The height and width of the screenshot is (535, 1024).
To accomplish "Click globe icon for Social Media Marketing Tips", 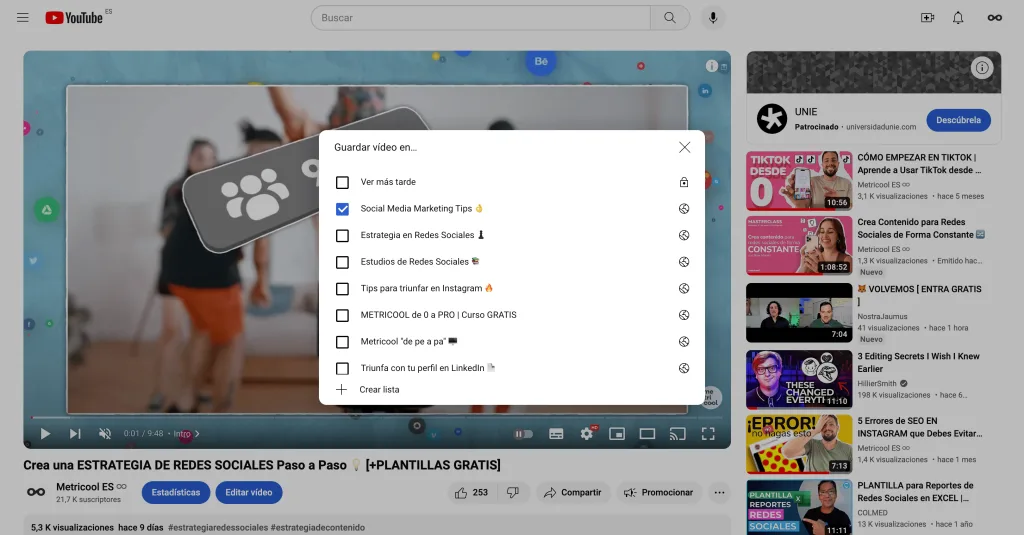I will tap(684, 209).
